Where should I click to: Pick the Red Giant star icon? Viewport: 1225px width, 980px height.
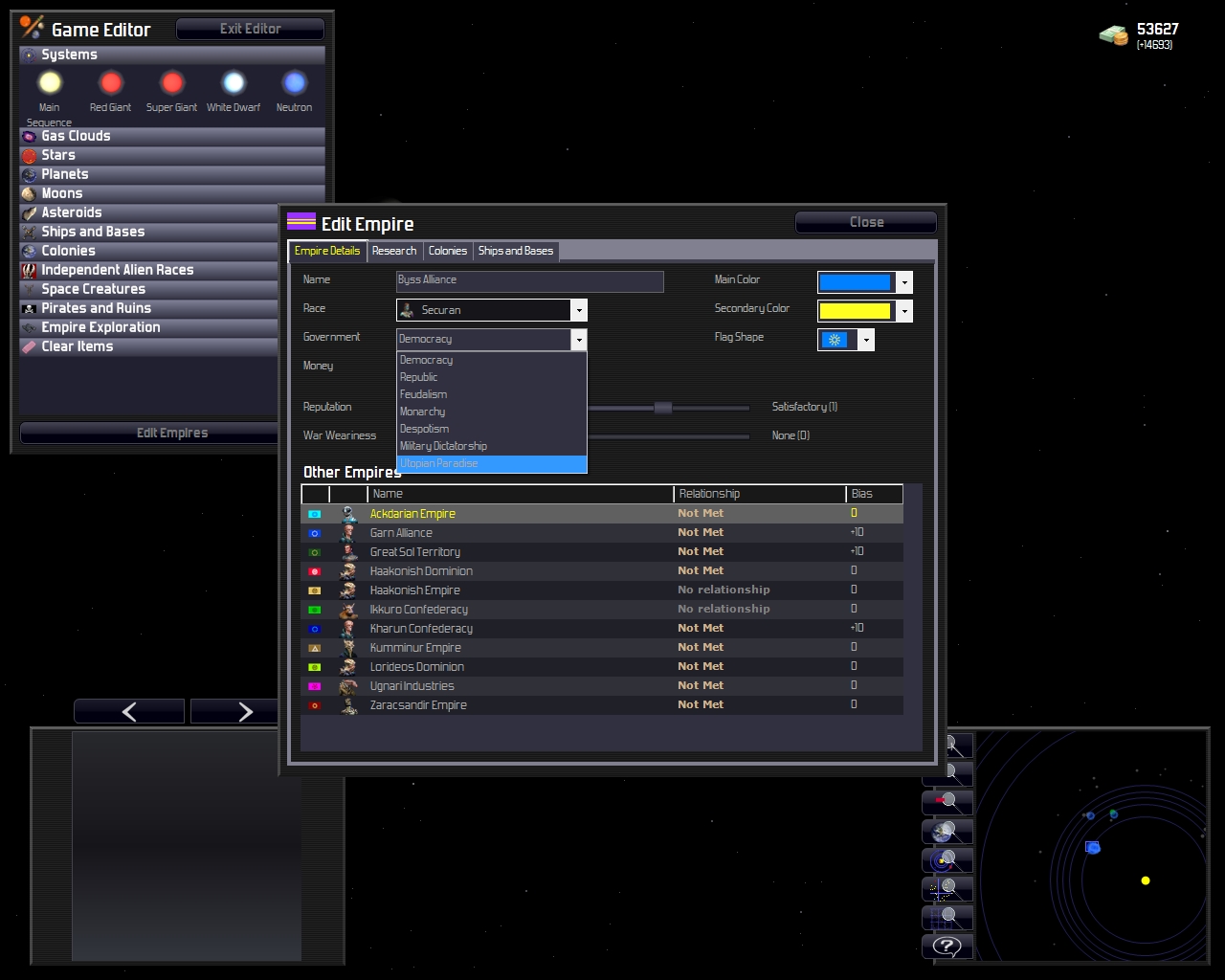(x=111, y=83)
